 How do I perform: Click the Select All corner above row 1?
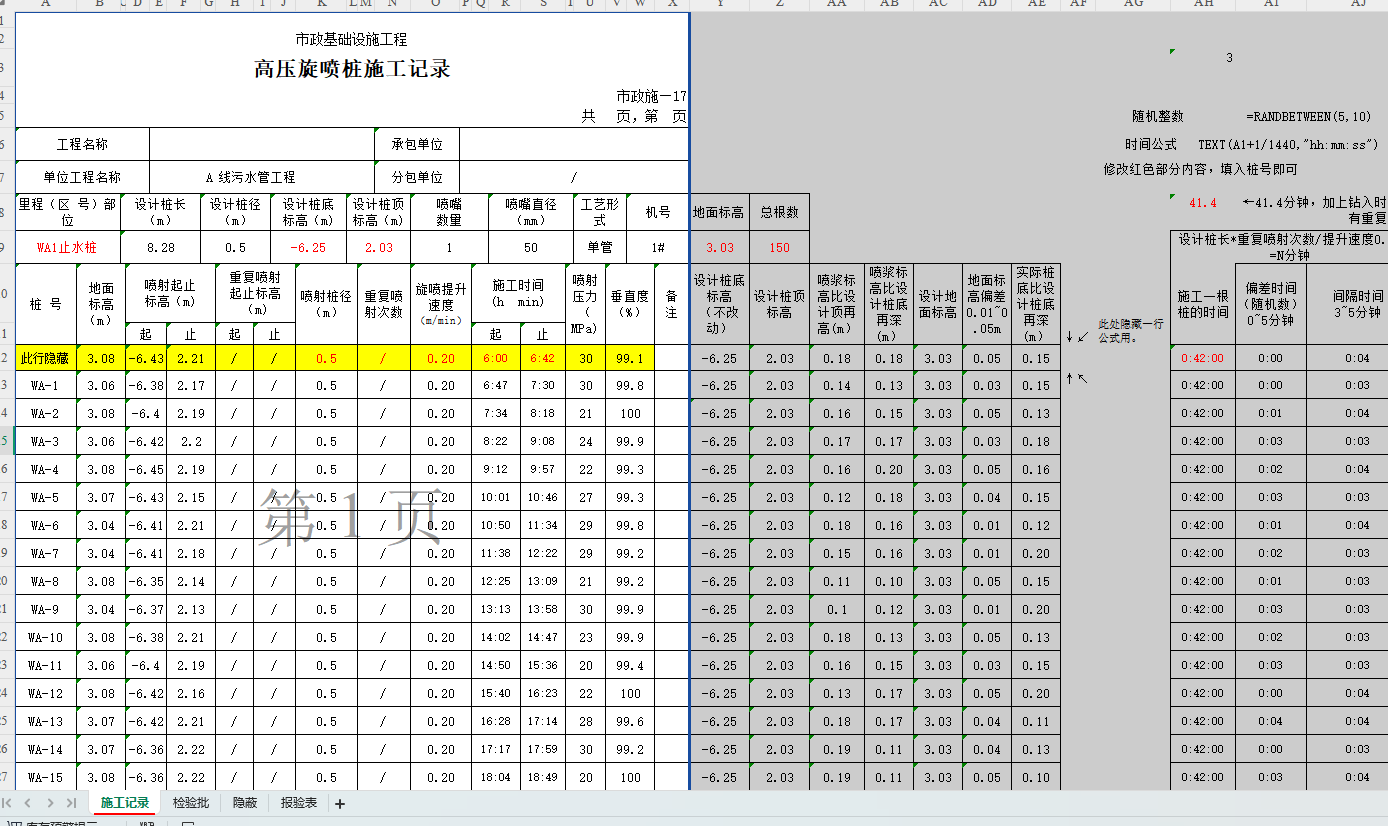pos(7,5)
